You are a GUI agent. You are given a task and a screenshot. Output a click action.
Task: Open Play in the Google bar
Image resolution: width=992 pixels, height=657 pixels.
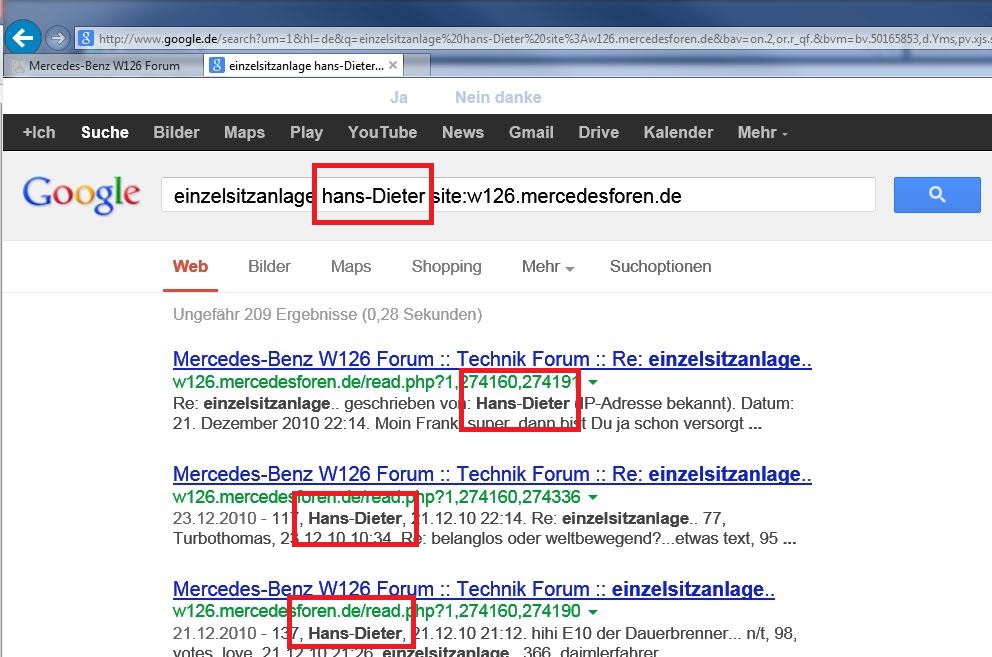click(306, 132)
